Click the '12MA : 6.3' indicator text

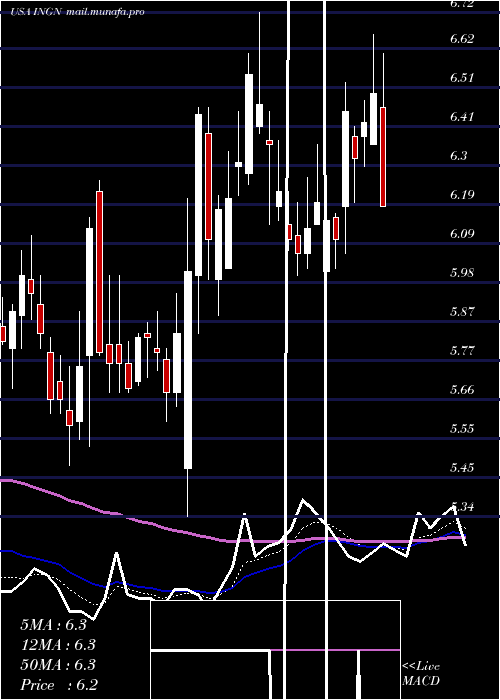[58, 645]
